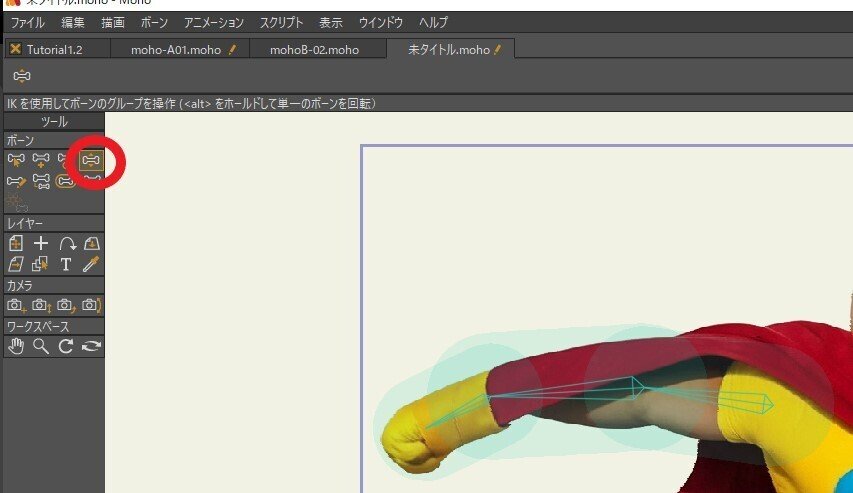Close the Tutorial1.2 tab with the X

(x=15, y=49)
